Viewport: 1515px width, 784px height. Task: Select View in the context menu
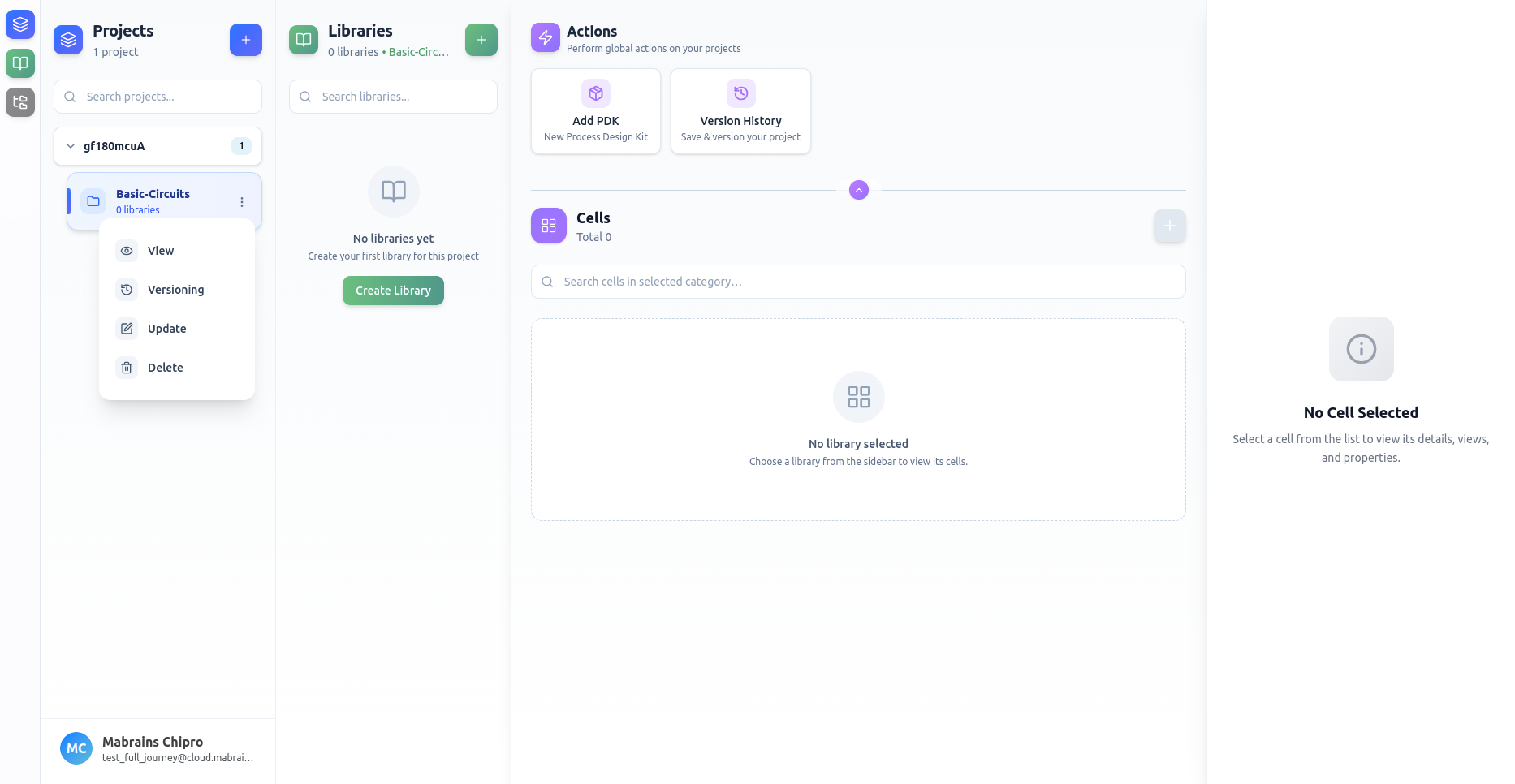[161, 251]
